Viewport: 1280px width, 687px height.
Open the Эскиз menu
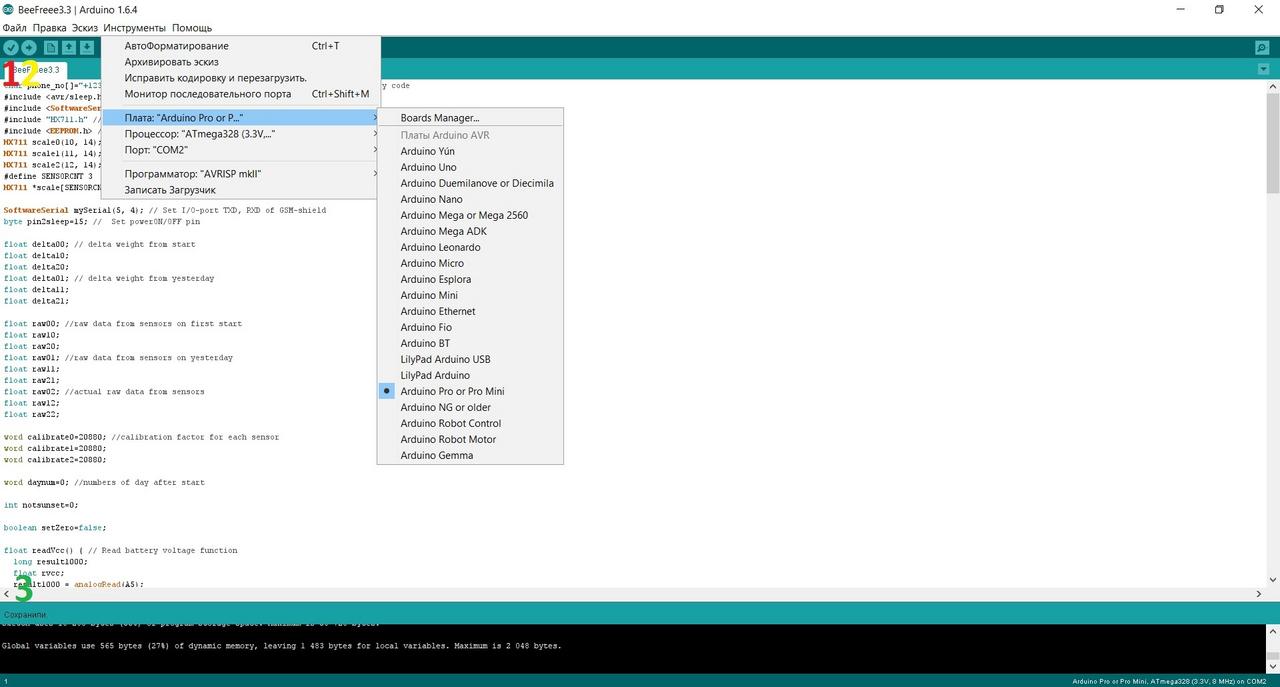pyautogui.click(x=85, y=28)
